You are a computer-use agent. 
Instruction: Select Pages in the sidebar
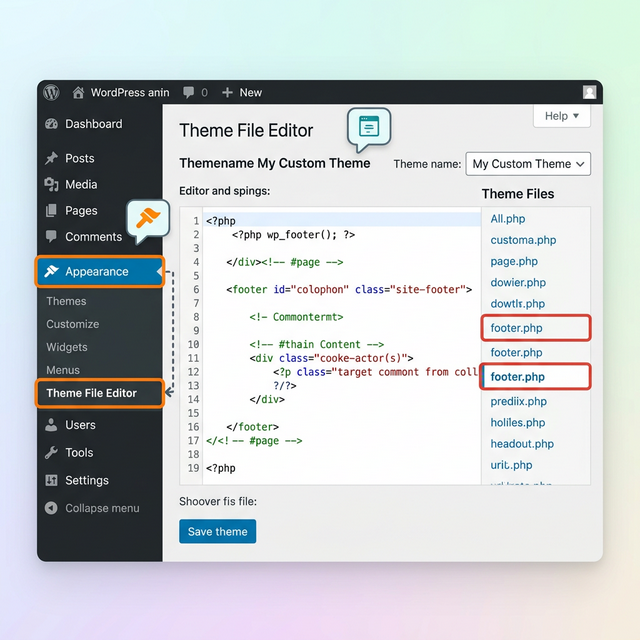81,211
